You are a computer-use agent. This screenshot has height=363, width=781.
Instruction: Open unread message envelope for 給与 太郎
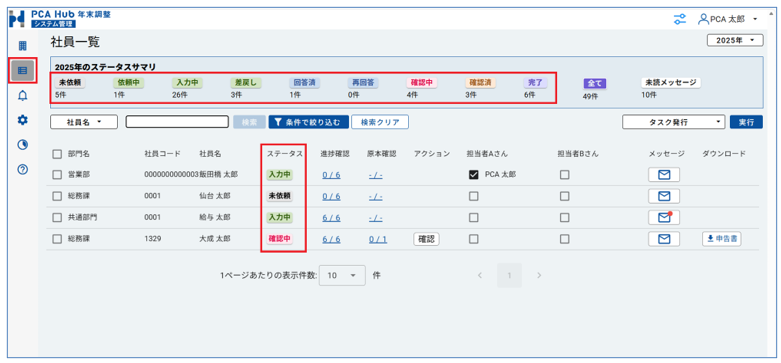pos(663,218)
